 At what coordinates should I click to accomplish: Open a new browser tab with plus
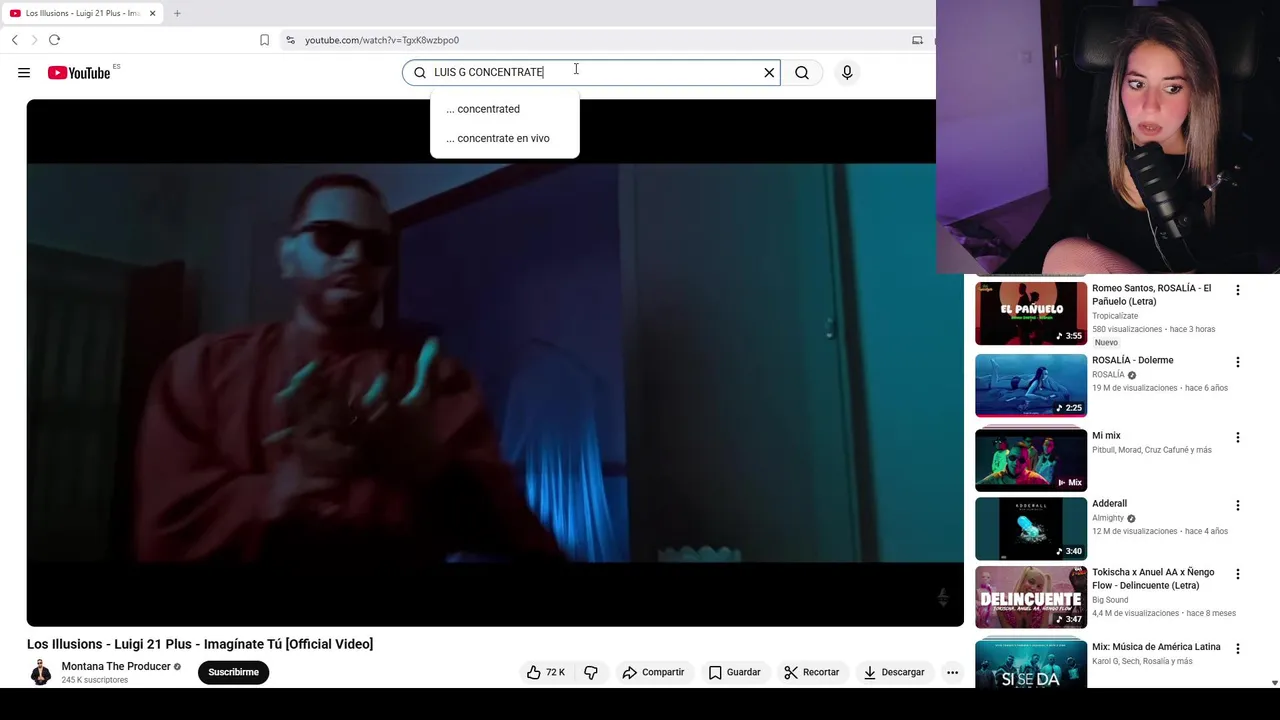[x=177, y=13]
